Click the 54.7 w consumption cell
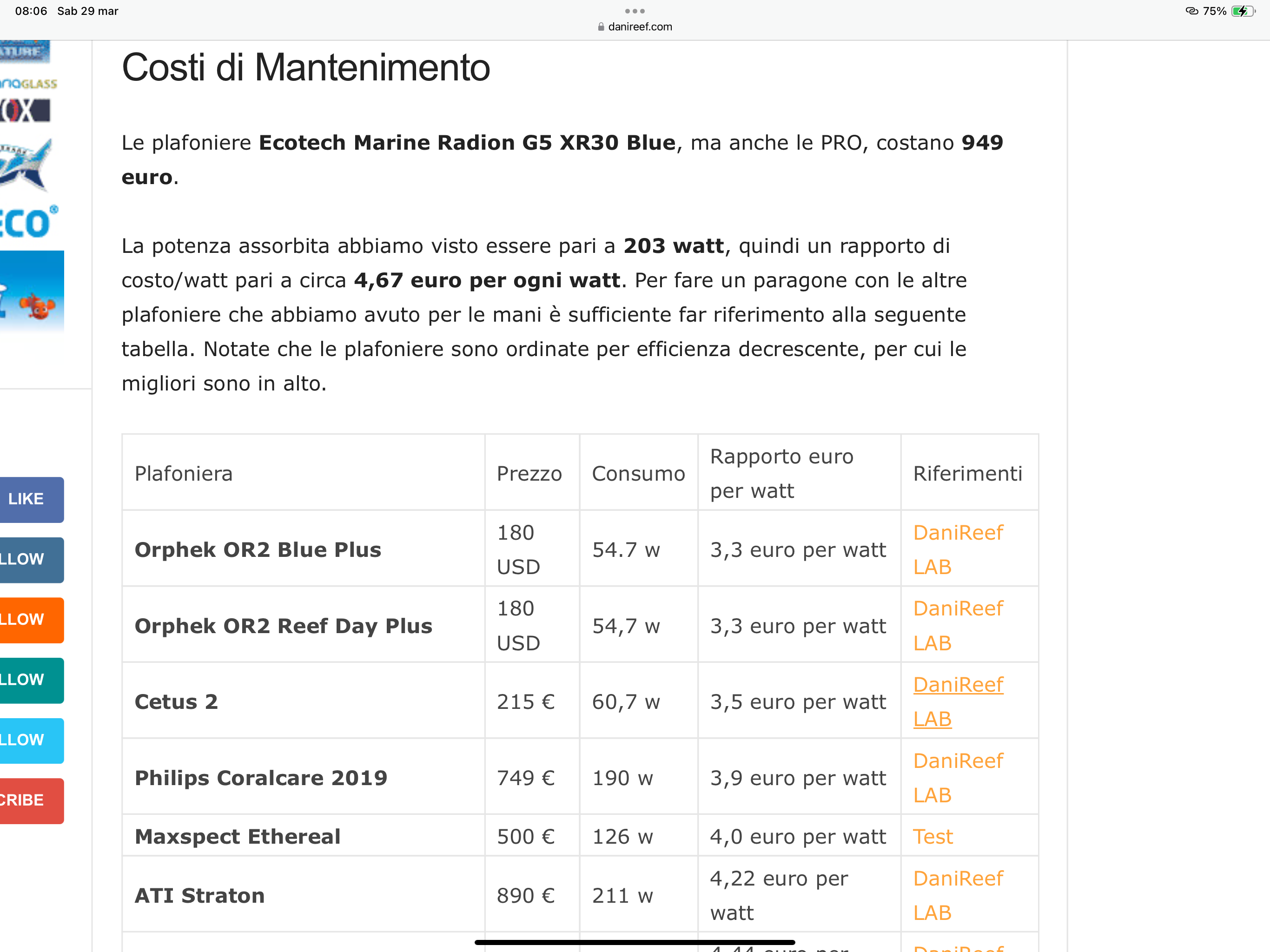This screenshot has height=952, width=1270. (638, 549)
